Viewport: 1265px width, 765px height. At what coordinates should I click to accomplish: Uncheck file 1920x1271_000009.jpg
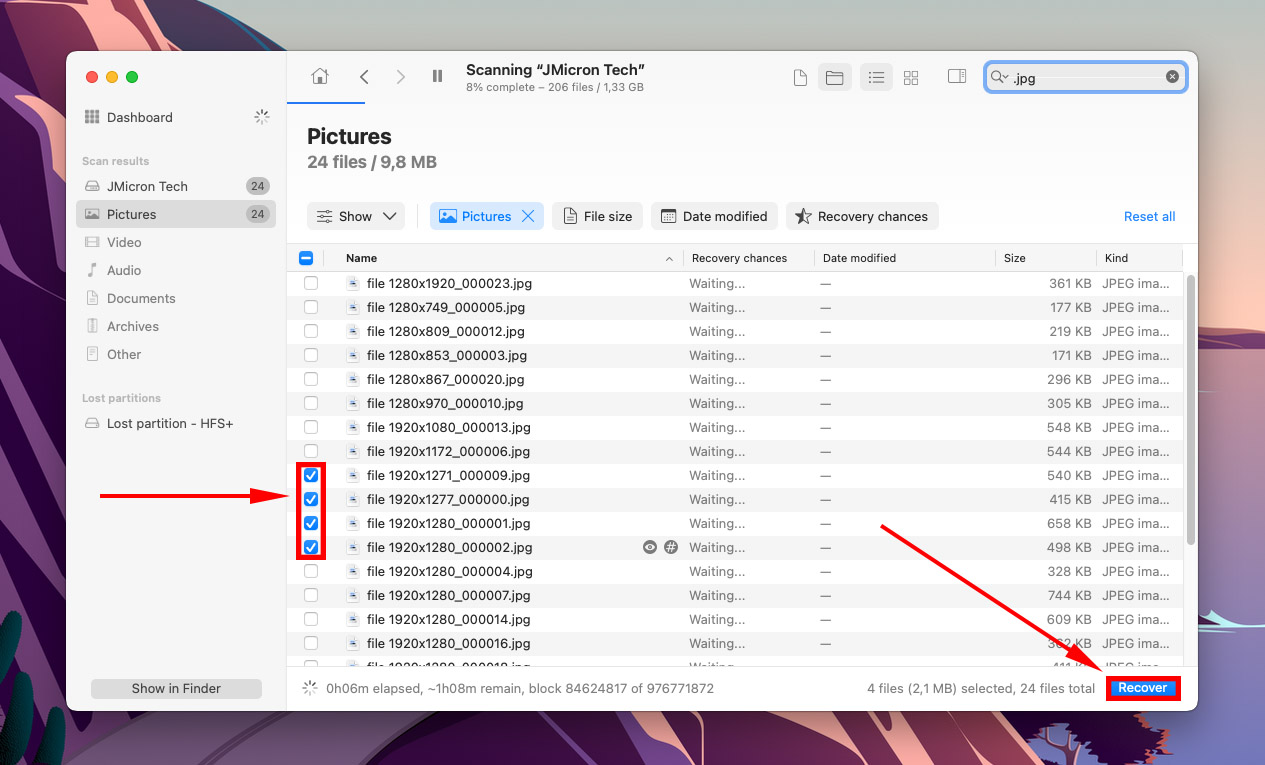pyautogui.click(x=311, y=475)
